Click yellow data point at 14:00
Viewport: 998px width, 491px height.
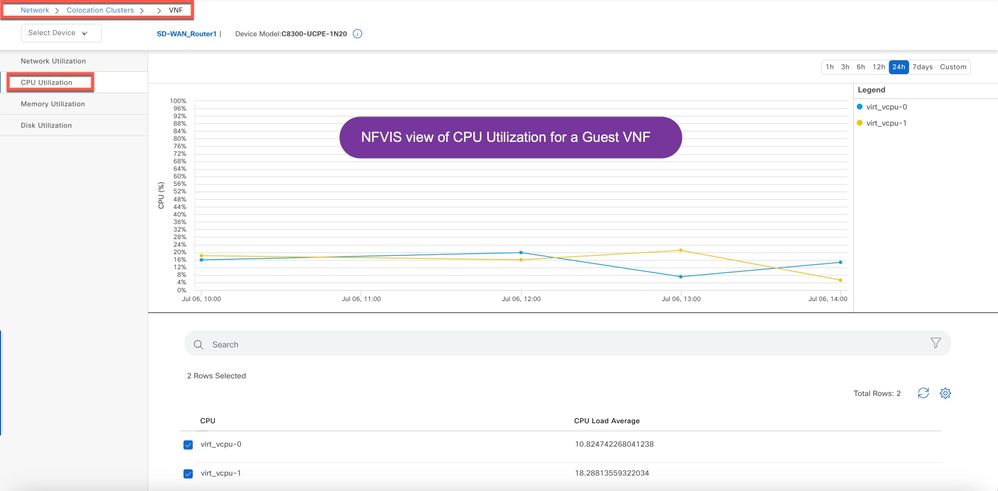coord(840,280)
